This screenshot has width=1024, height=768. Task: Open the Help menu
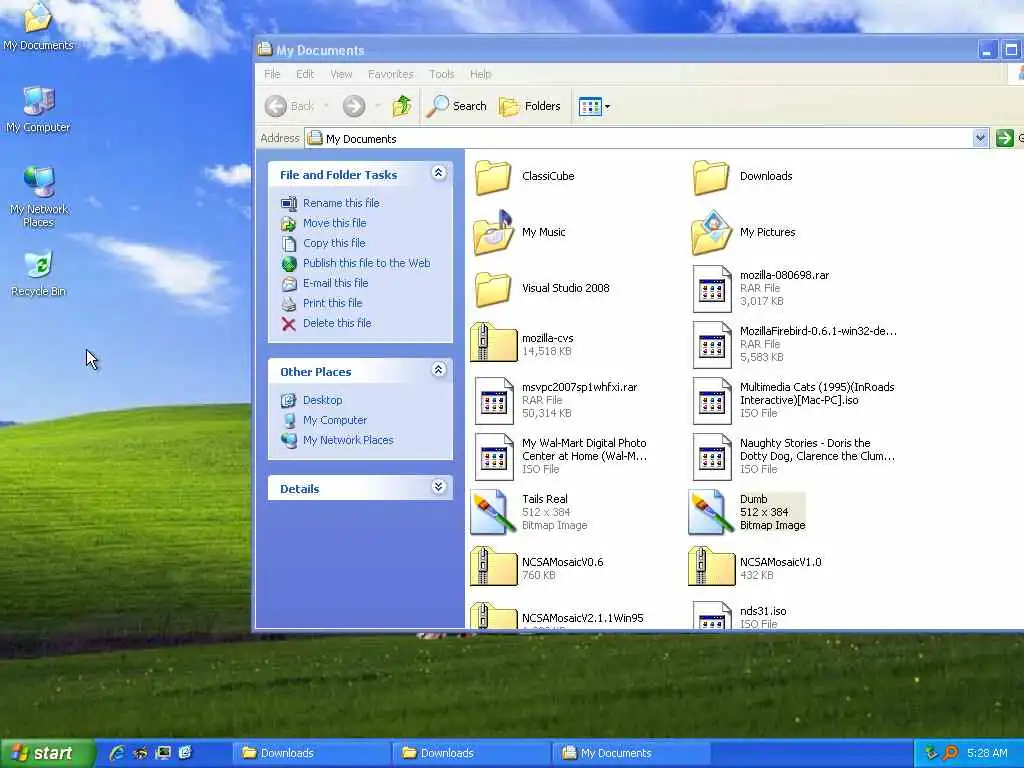click(x=481, y=74)
